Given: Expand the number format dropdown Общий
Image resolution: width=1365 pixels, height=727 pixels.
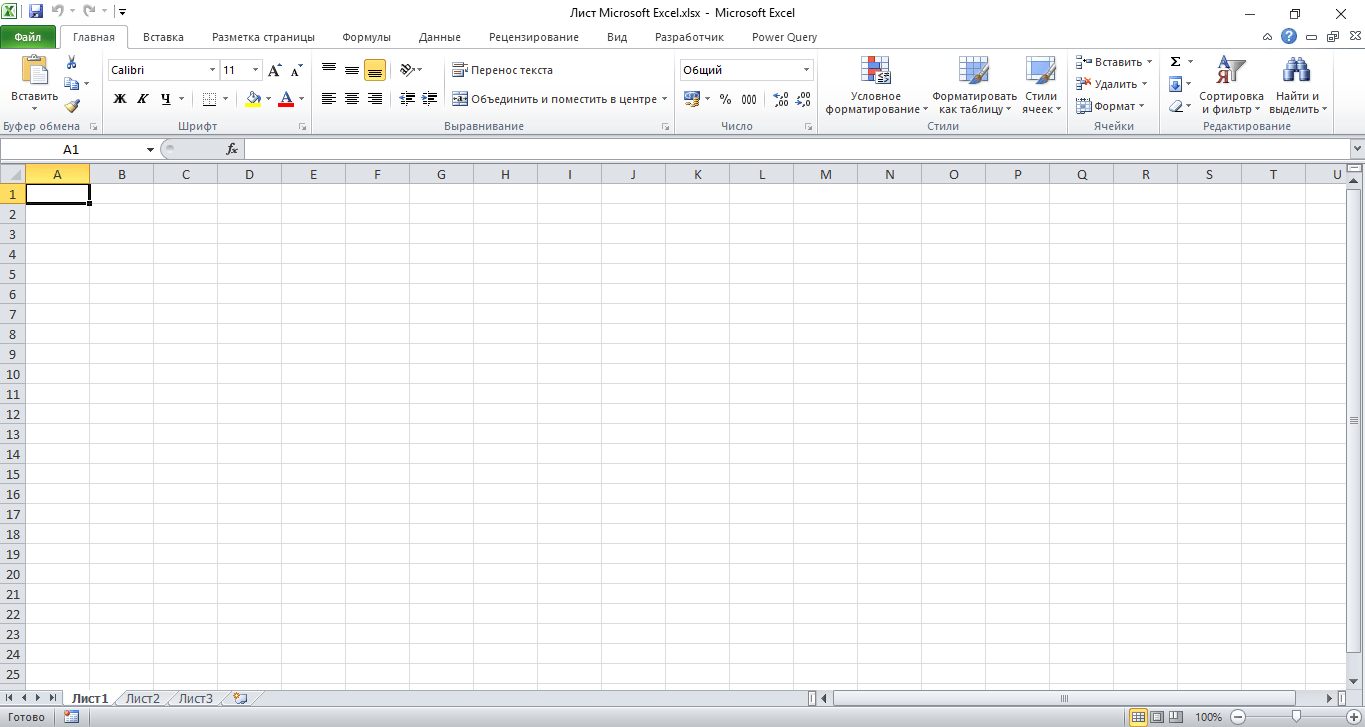Looking at the screenshot, I should click(x=806, y=71).
